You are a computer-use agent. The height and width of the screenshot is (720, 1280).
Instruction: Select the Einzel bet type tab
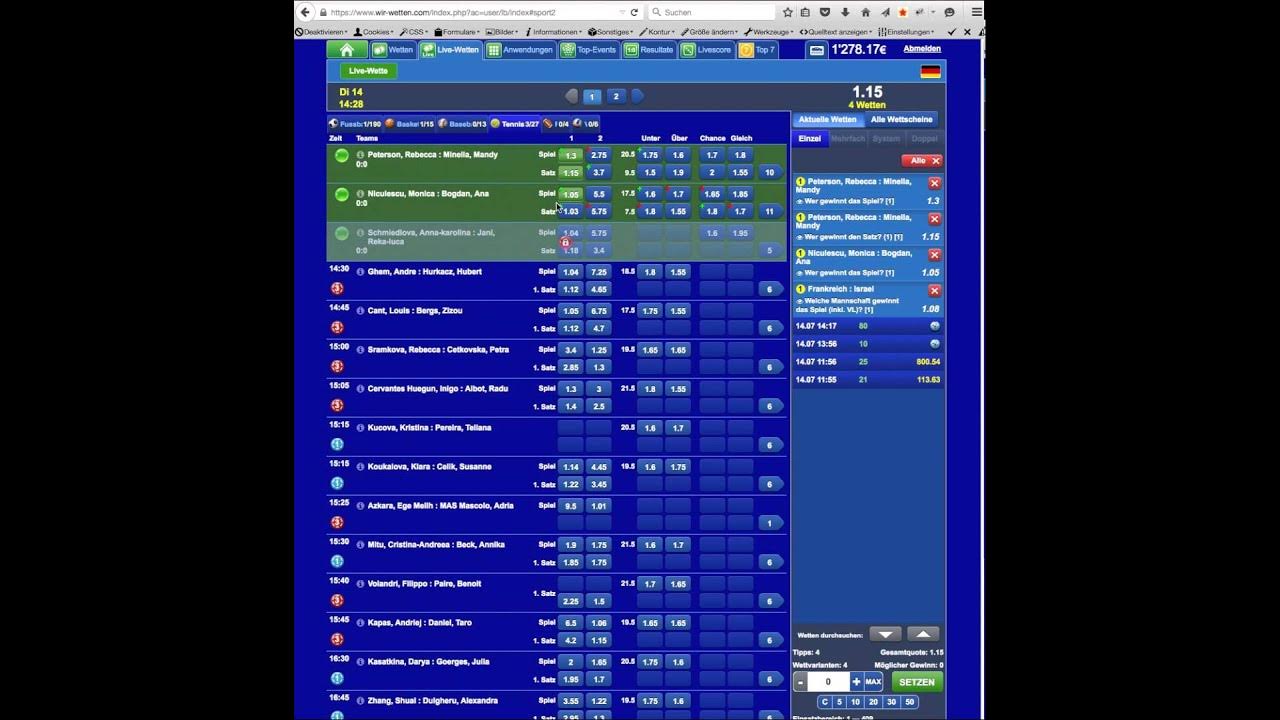click(x=810, y=139)
